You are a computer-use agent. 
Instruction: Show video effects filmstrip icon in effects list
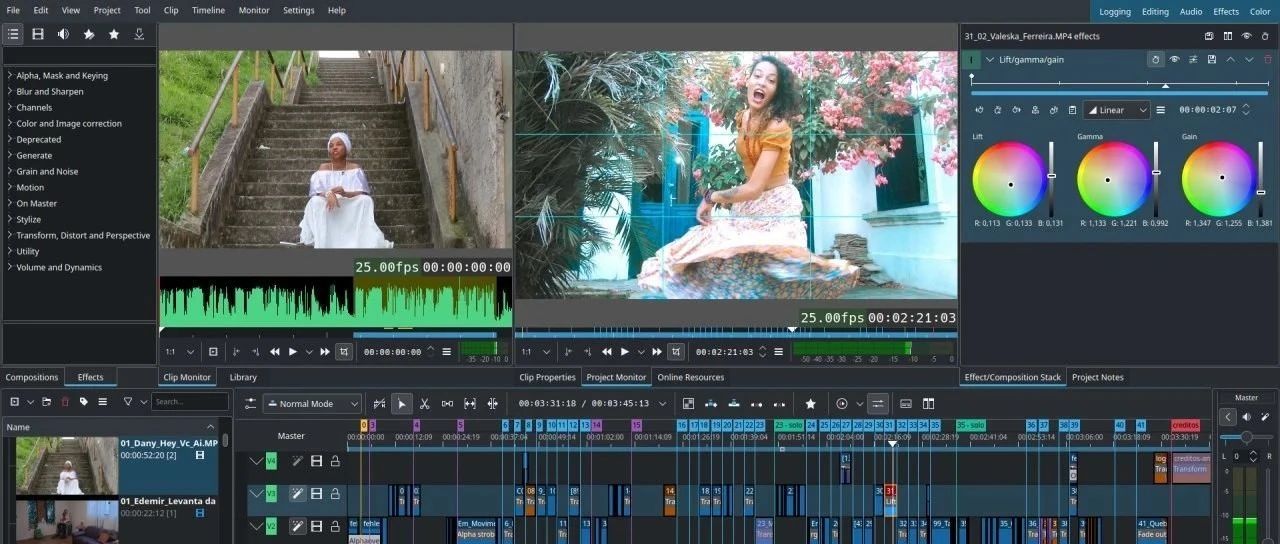(x=38, y=34)
